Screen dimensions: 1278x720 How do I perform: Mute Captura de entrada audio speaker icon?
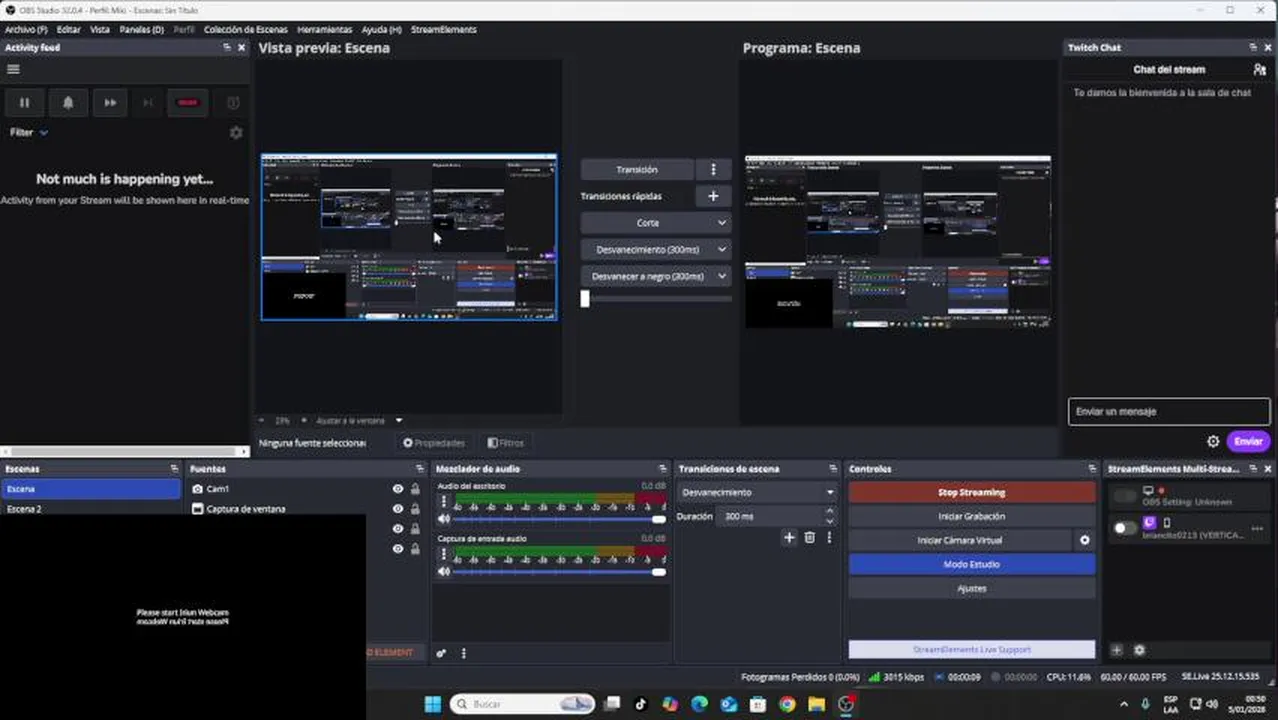[444, 572]
